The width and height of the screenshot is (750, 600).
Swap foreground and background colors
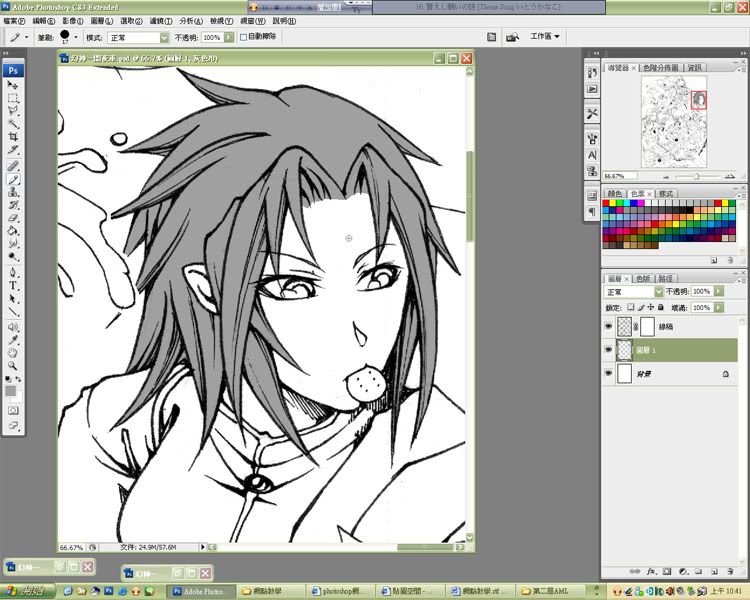coord(18,379)
